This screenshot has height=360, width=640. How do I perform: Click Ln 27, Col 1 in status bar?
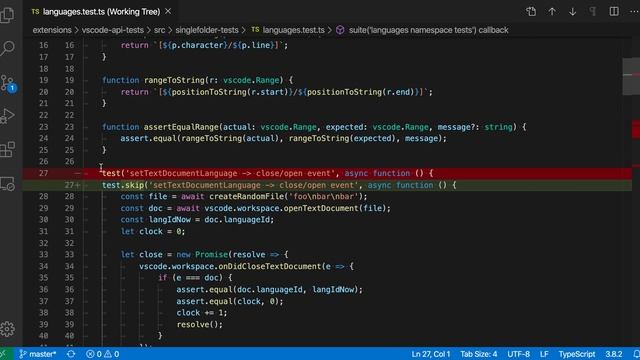tap(431, 354)
